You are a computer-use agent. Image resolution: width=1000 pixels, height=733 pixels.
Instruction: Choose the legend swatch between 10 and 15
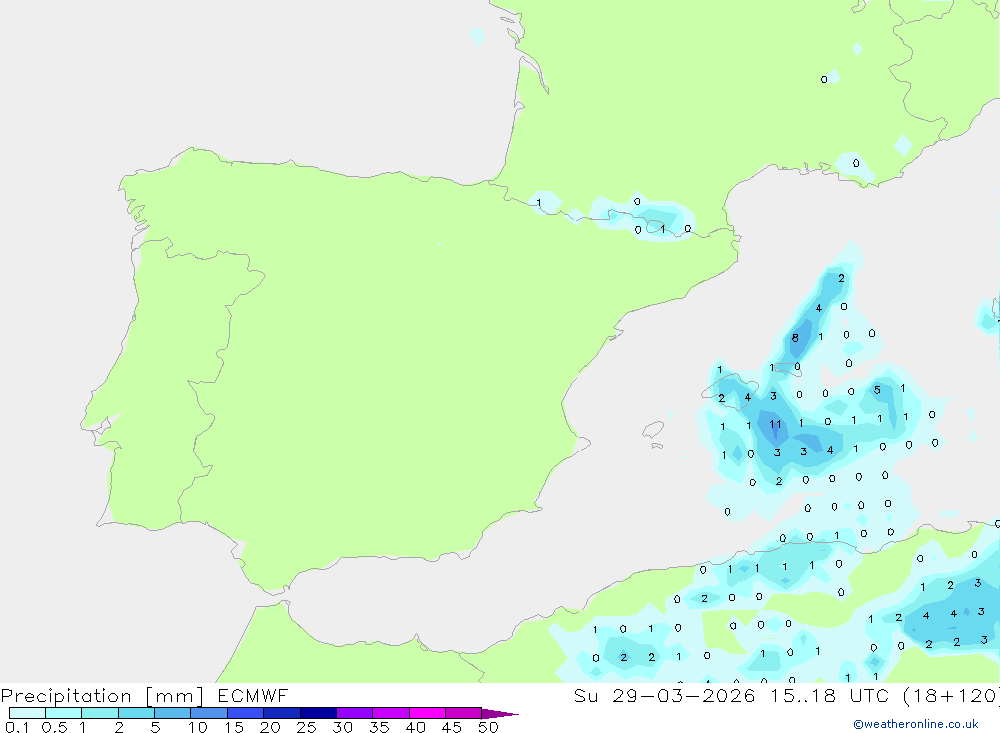click(209, 713)
